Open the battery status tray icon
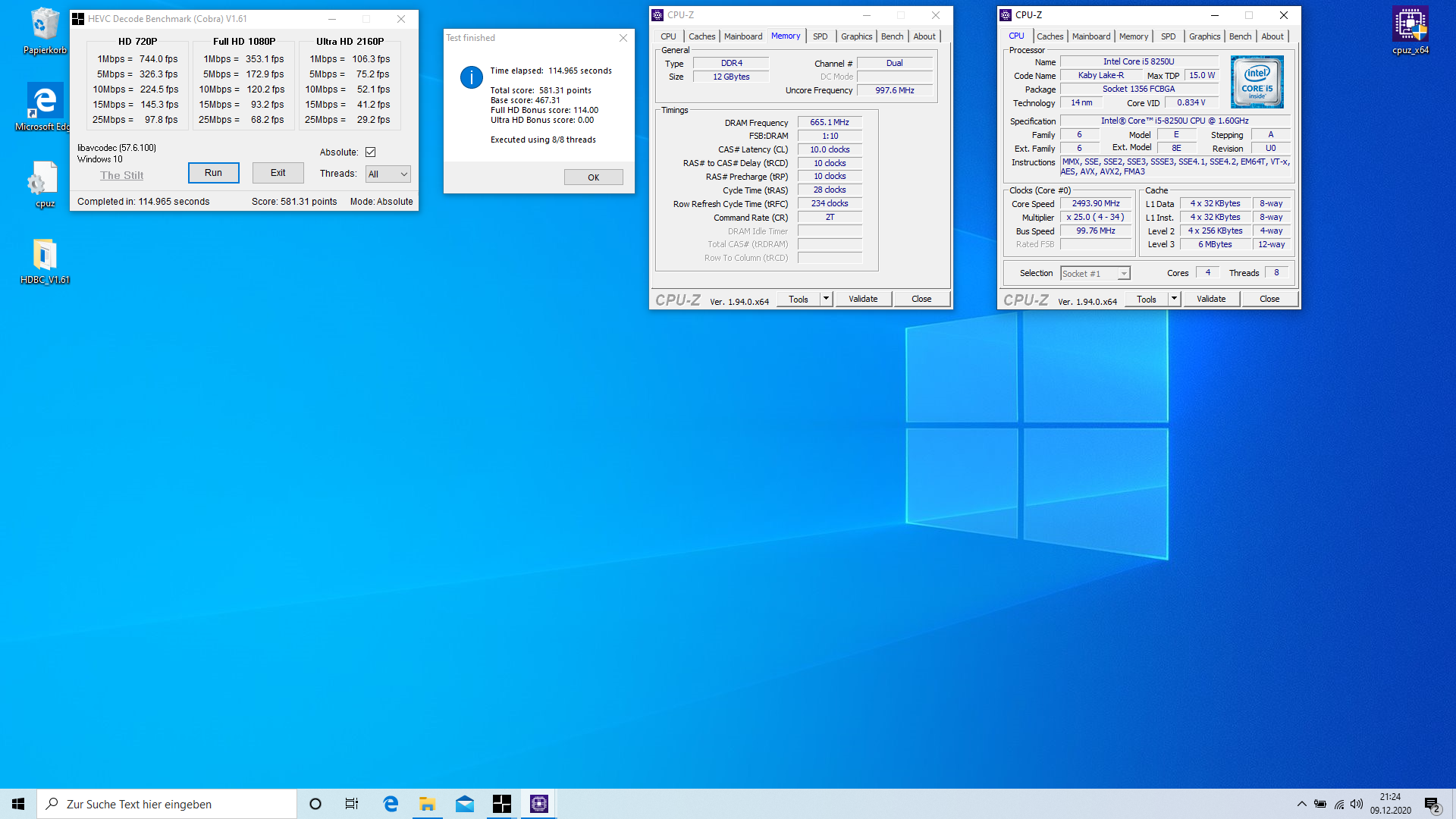This screenshot has width=1456, height=819. [x=1320, y=804]
